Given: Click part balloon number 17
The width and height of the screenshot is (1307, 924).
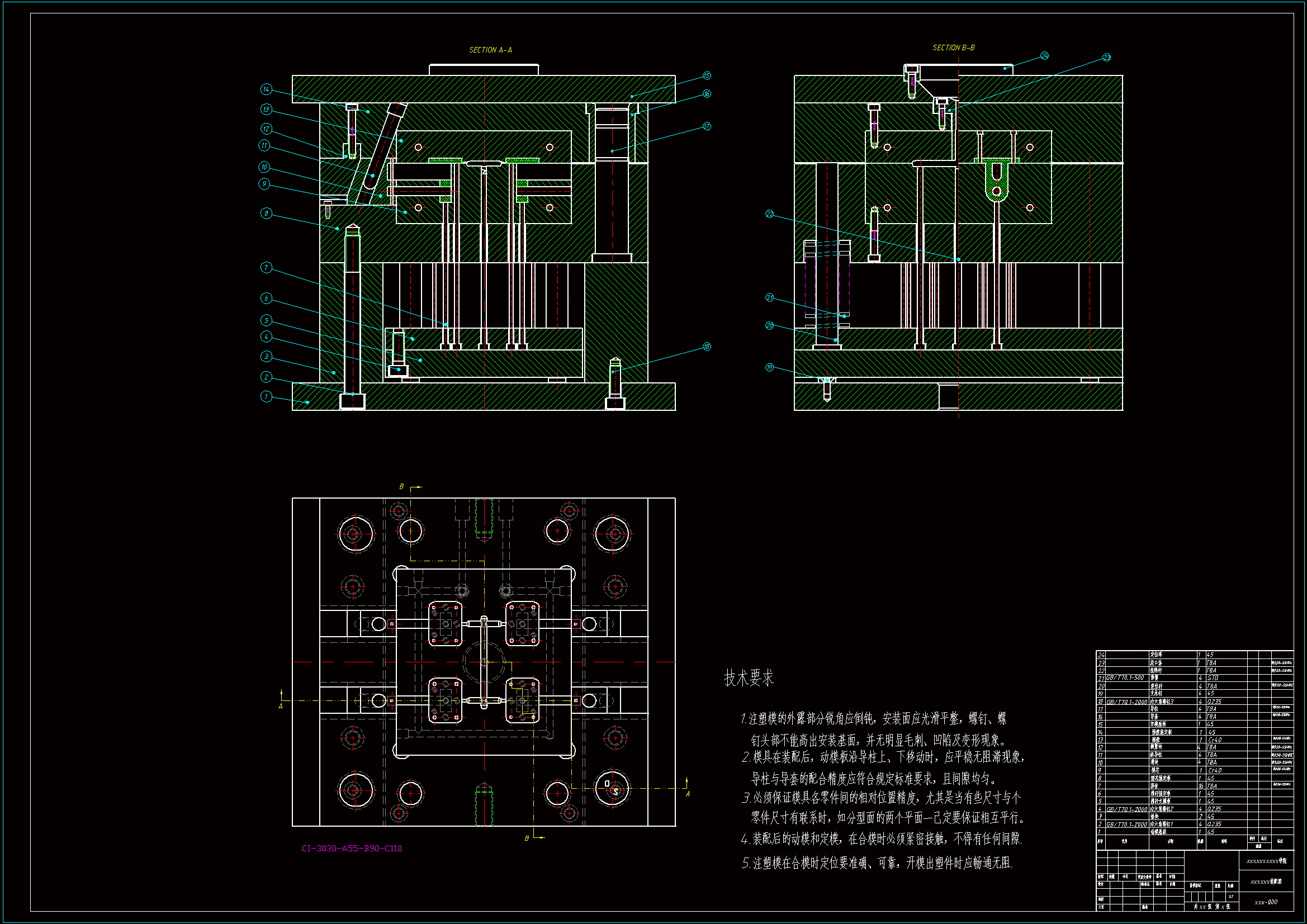Looking at the screenshot, I should 707,126.
